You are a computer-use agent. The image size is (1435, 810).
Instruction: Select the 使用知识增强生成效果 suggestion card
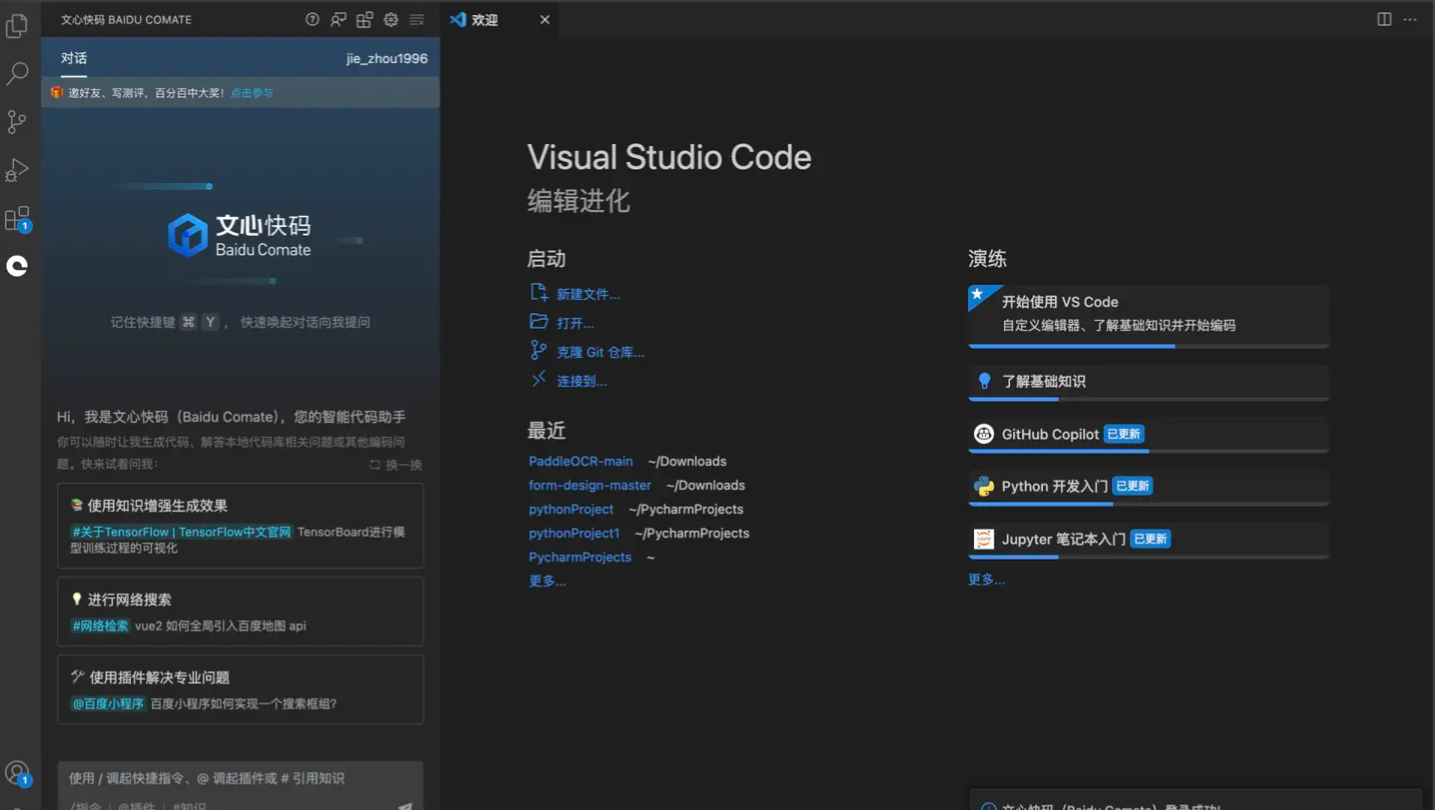point(240,526)
